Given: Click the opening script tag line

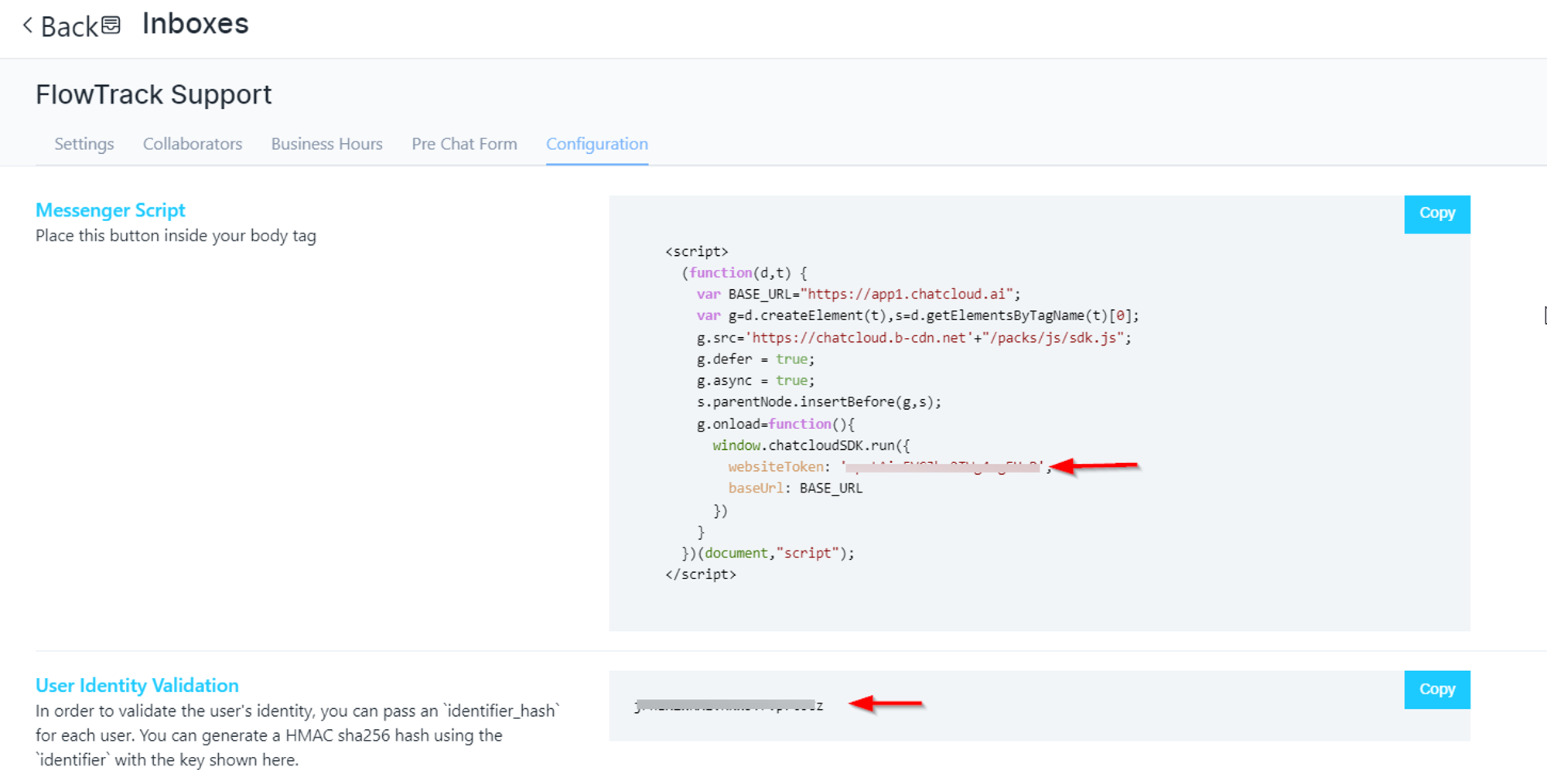Looking at the screenshot, I should tap(696, 251).
